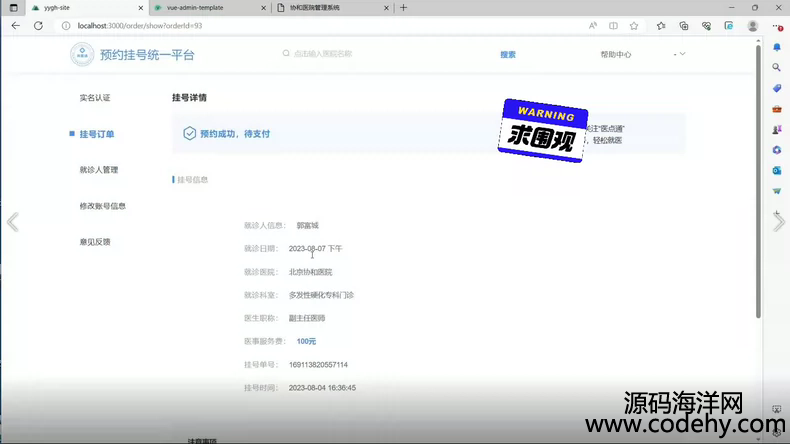This screenshot has width=790, height=444.
Task: Click next arrow on right edge
Action: coord(778,222)
